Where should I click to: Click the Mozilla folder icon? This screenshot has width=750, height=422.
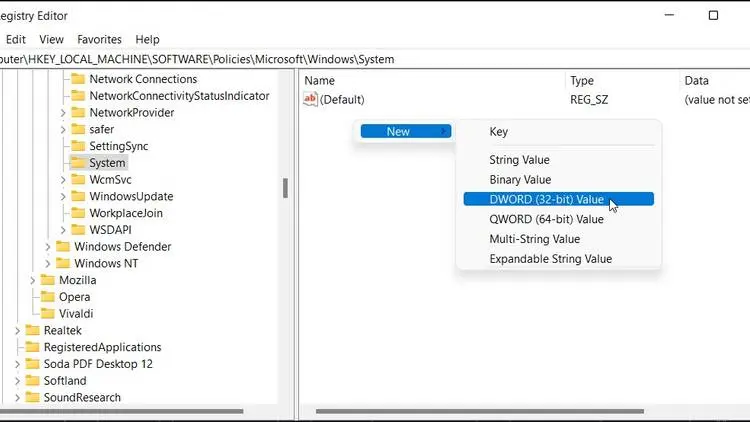(47, 281)
